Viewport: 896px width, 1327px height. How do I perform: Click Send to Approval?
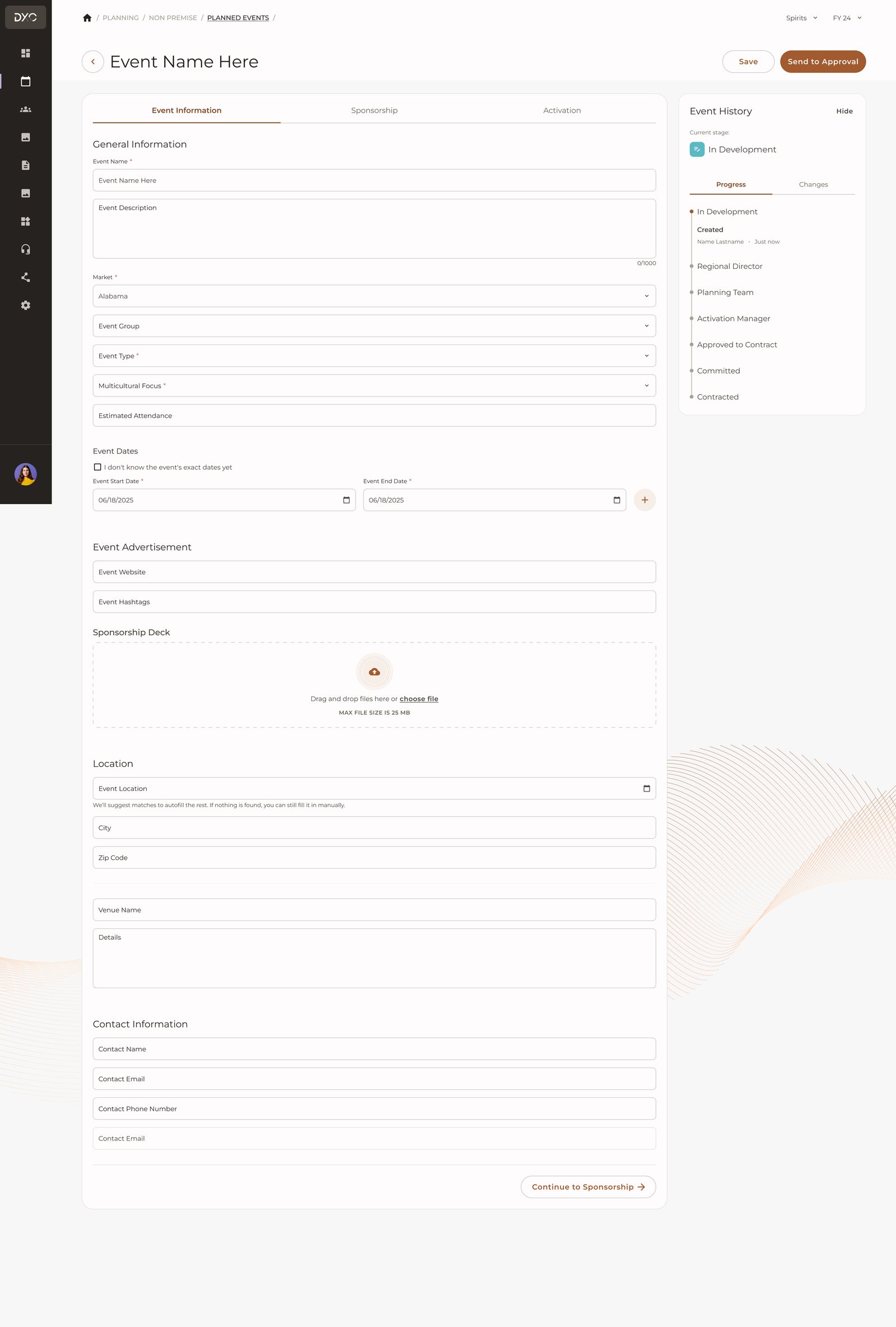pyautogui.click(x=823, y=62)
